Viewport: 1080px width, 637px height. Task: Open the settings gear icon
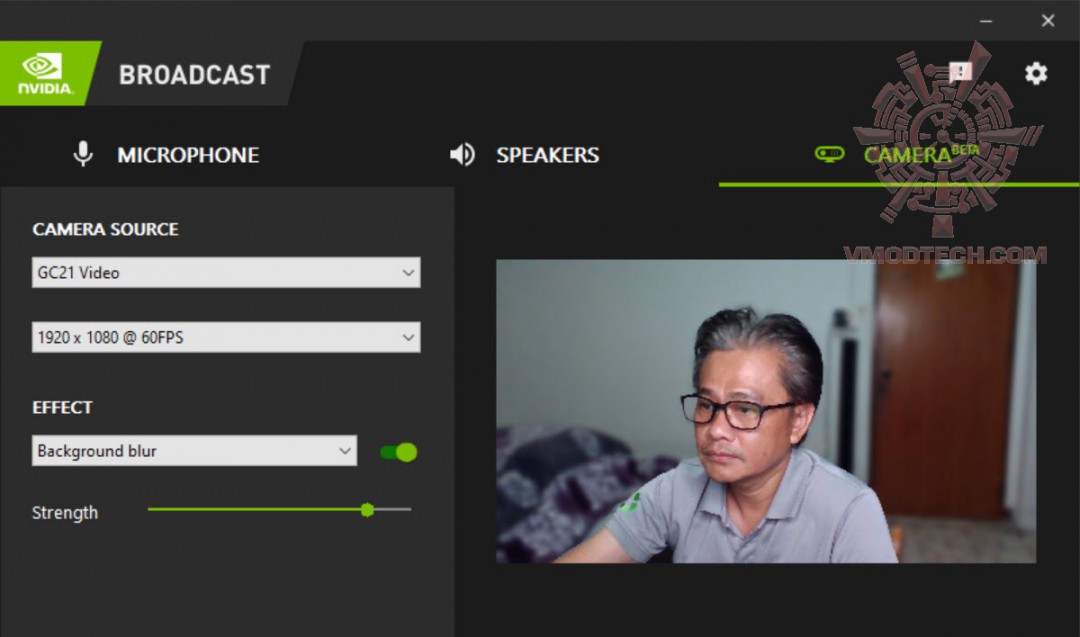point(1036,74)
